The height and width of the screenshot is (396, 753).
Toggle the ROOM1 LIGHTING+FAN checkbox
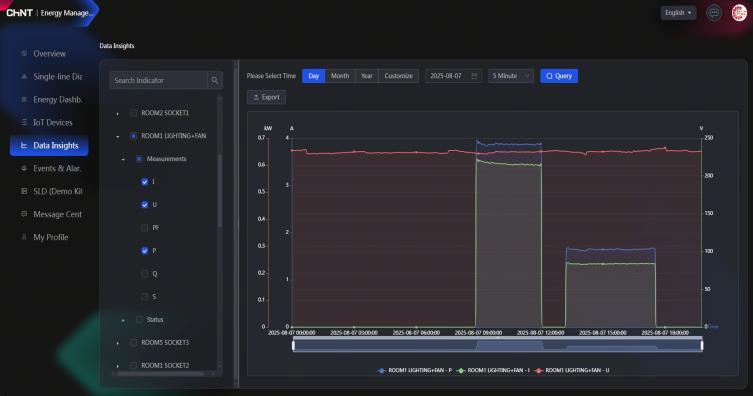click(134, 136)
